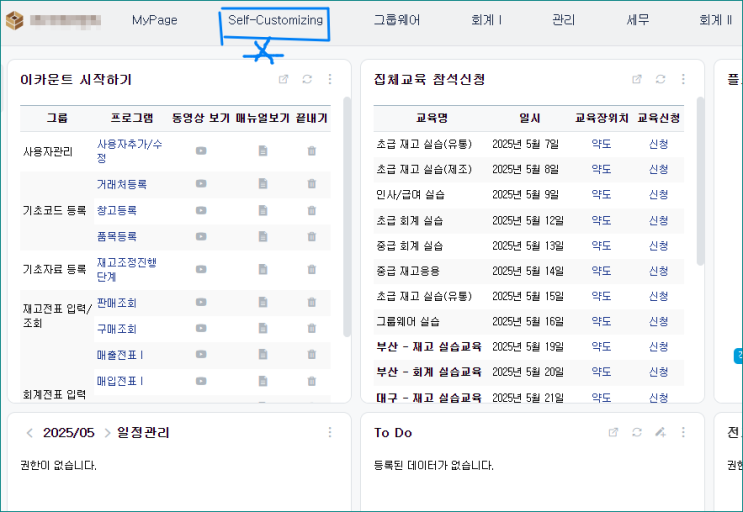Click trash icon in 창고등록 row
Viewport: 743px width, 512px height.
(311, 210)
